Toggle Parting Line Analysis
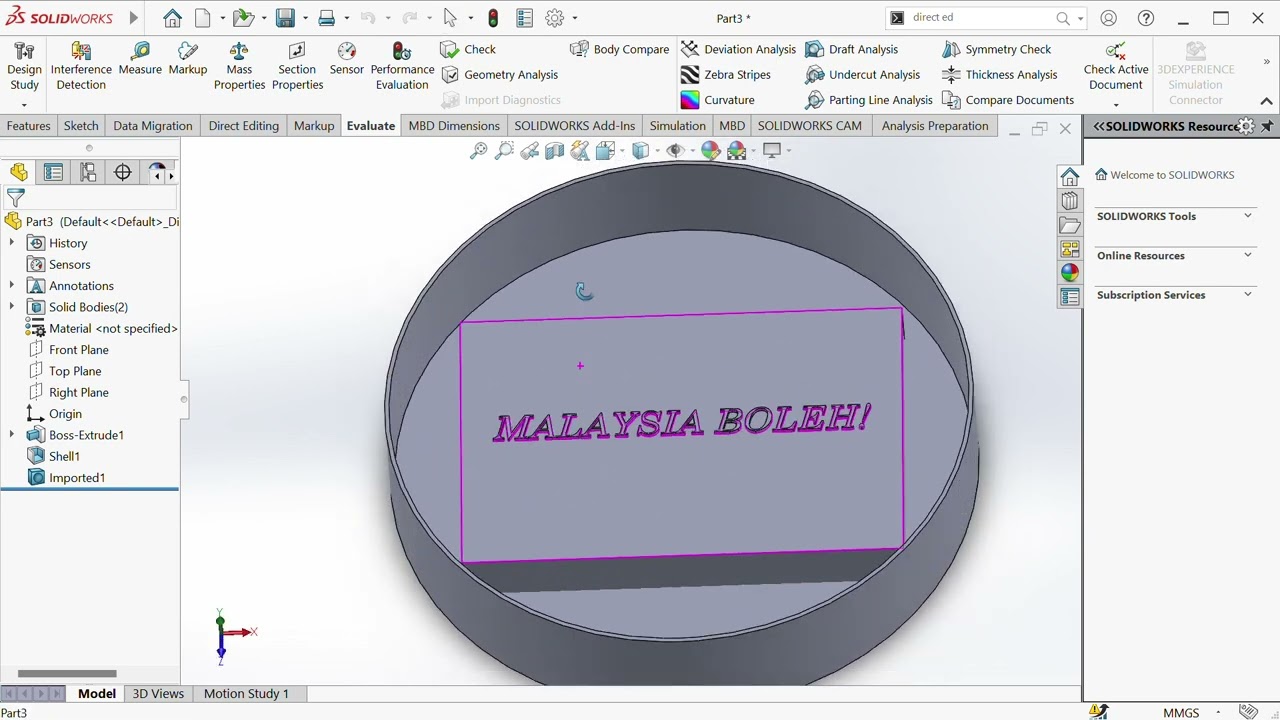The width and height of the screenshot is (1280, 720). click(869, 100)
